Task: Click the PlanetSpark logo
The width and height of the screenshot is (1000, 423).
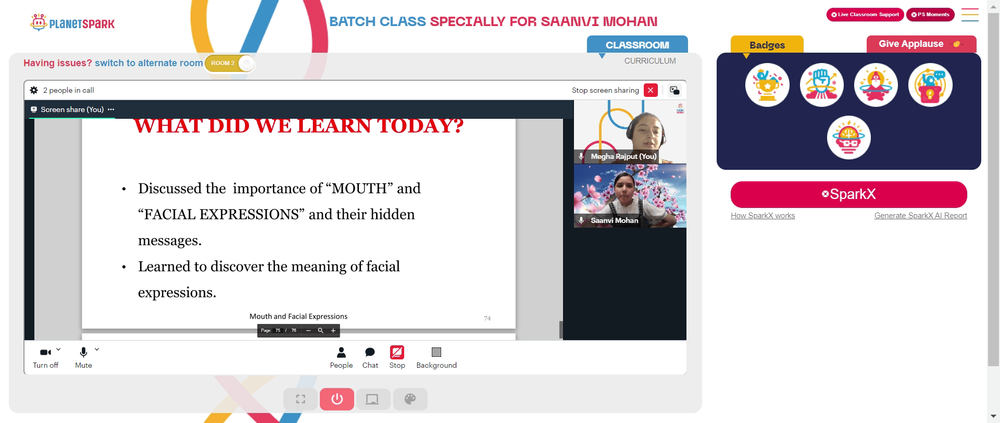Action: click(72, 23)
